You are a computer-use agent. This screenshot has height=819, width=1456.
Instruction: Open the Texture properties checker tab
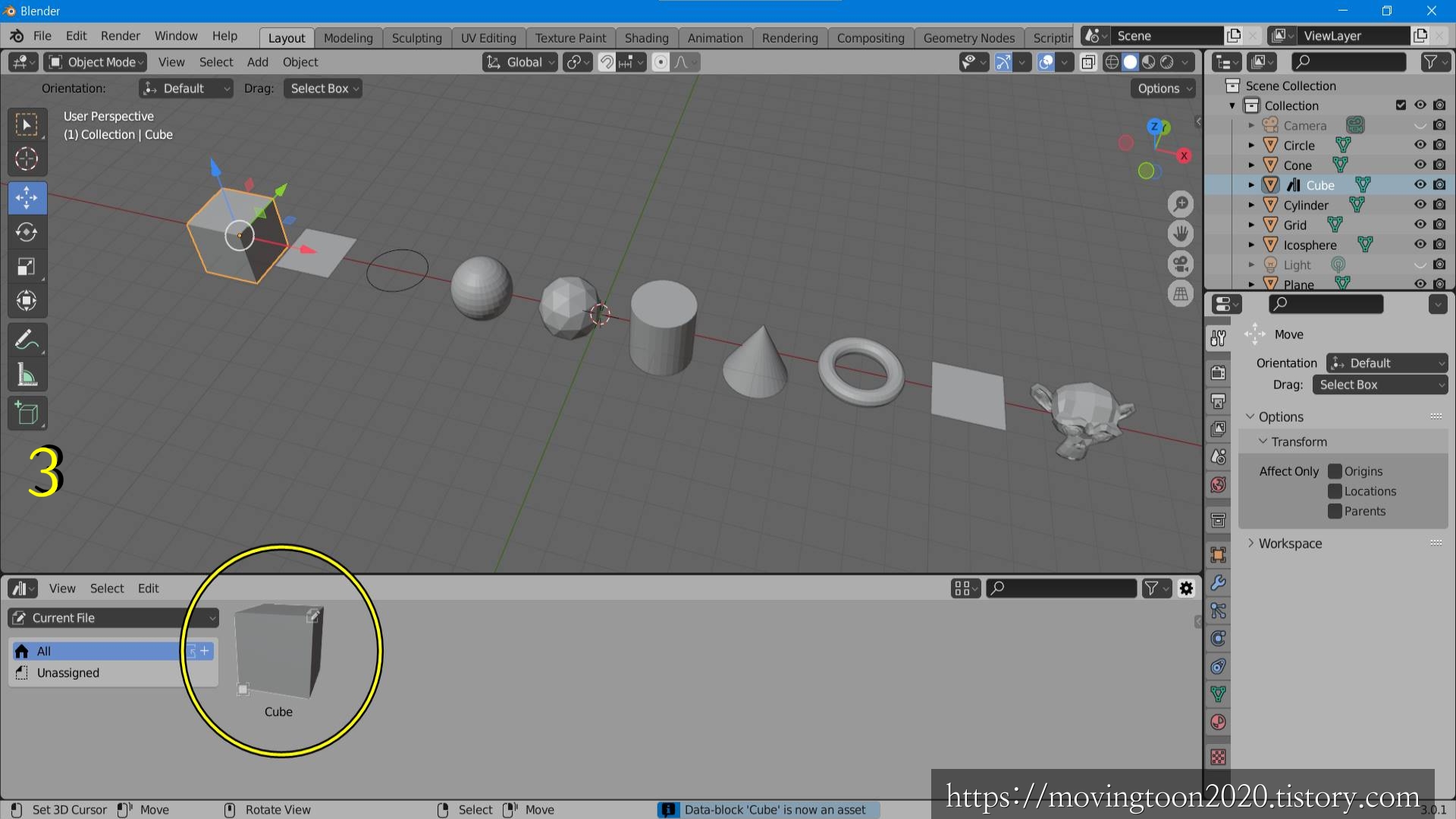[x=1219, y=757]
